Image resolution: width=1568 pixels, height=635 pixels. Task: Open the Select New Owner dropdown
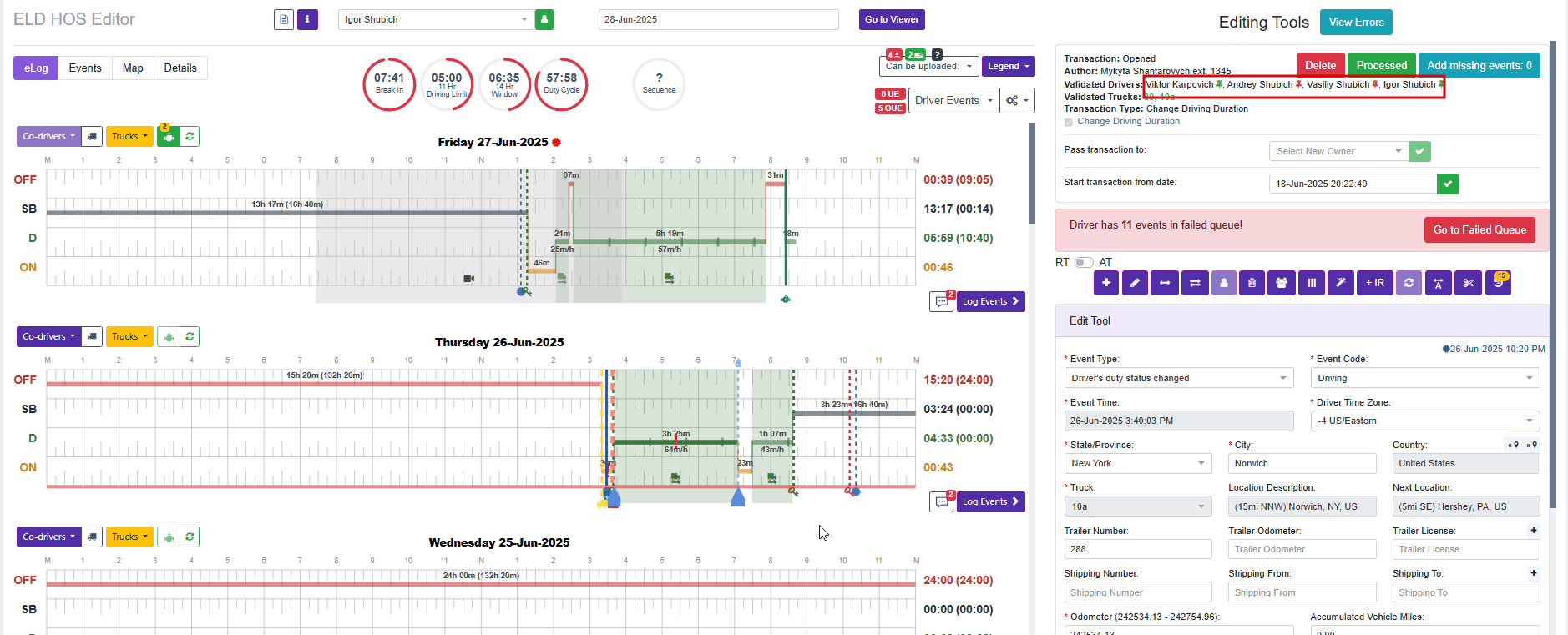pos(1338,151)
